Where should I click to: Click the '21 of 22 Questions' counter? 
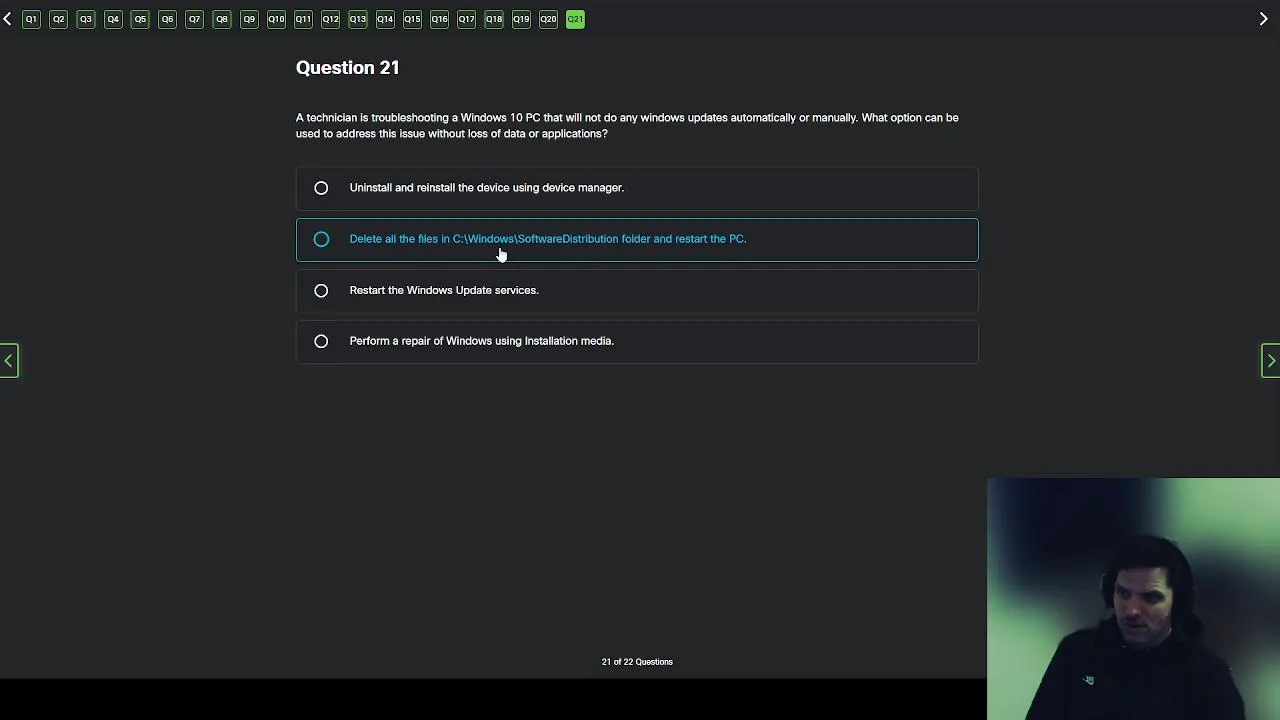637,662
